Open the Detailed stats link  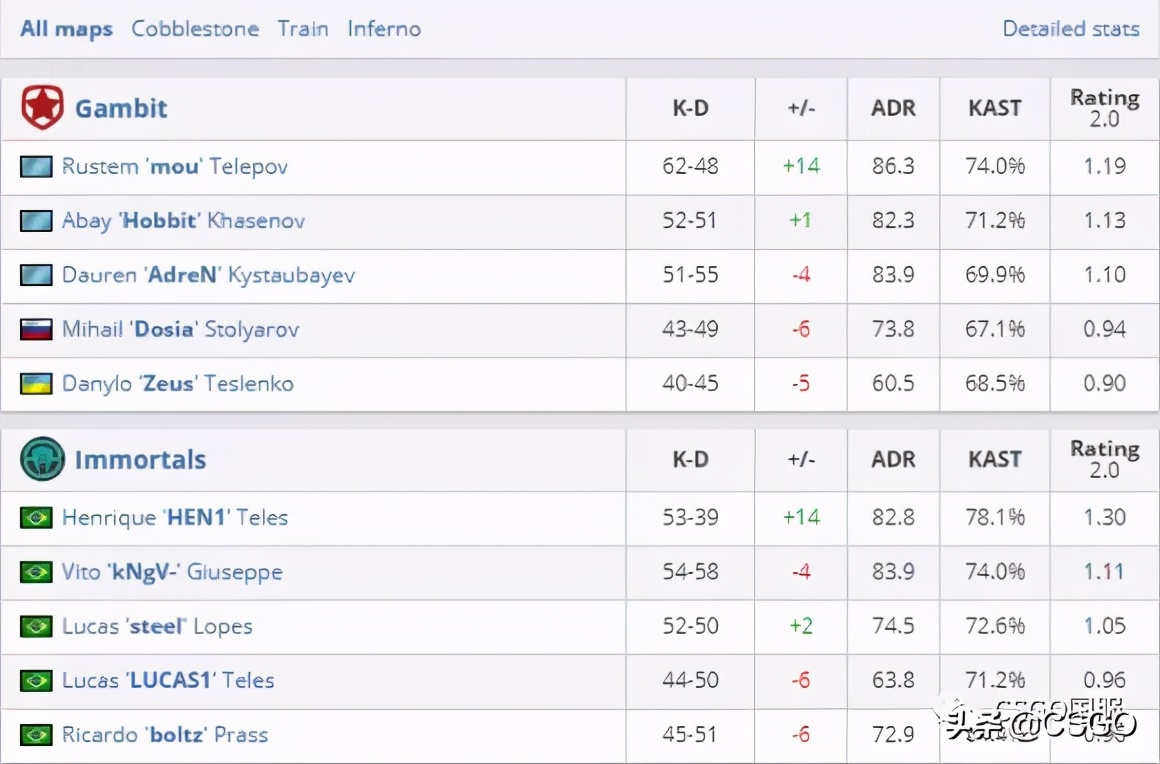coord(1071,29)
